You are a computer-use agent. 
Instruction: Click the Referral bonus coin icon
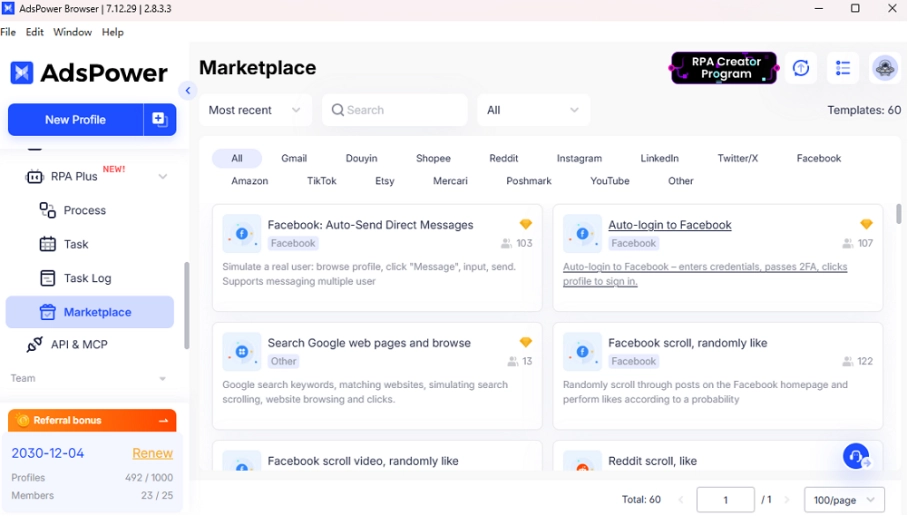coord(23,420)
